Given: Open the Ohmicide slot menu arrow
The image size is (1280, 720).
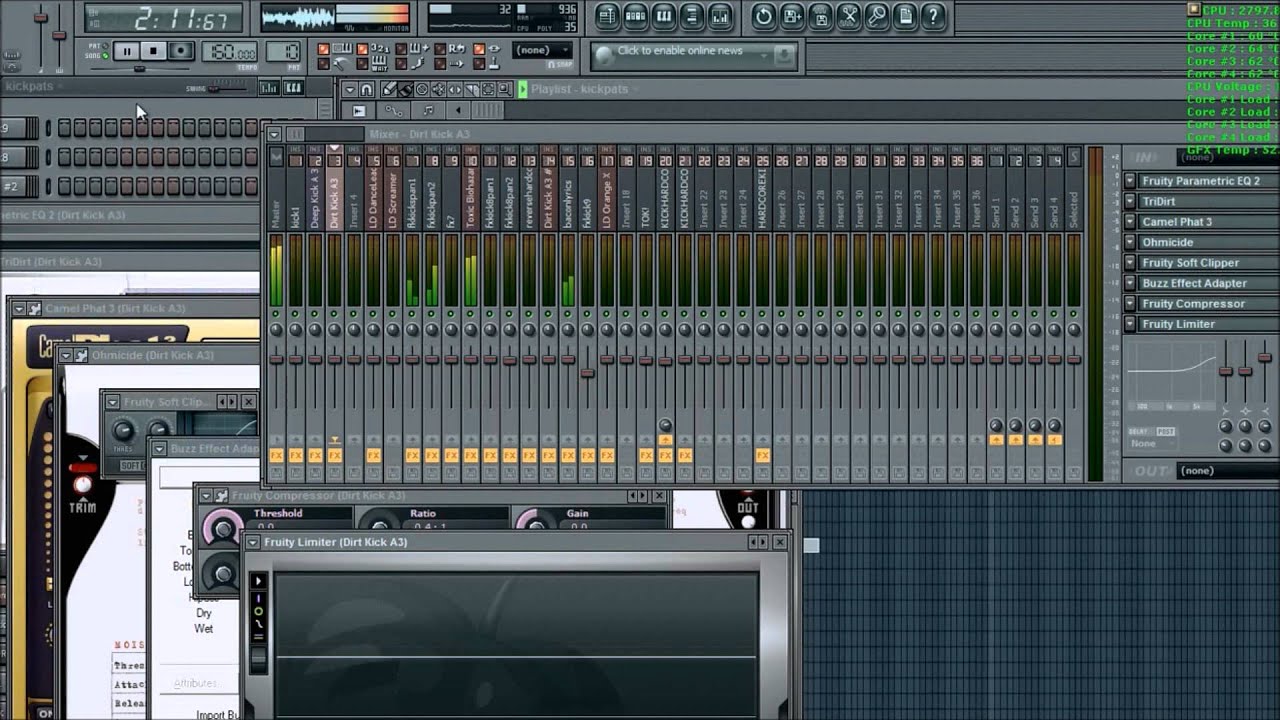Looking at the screenshot, I should [x=1130, y=242].
